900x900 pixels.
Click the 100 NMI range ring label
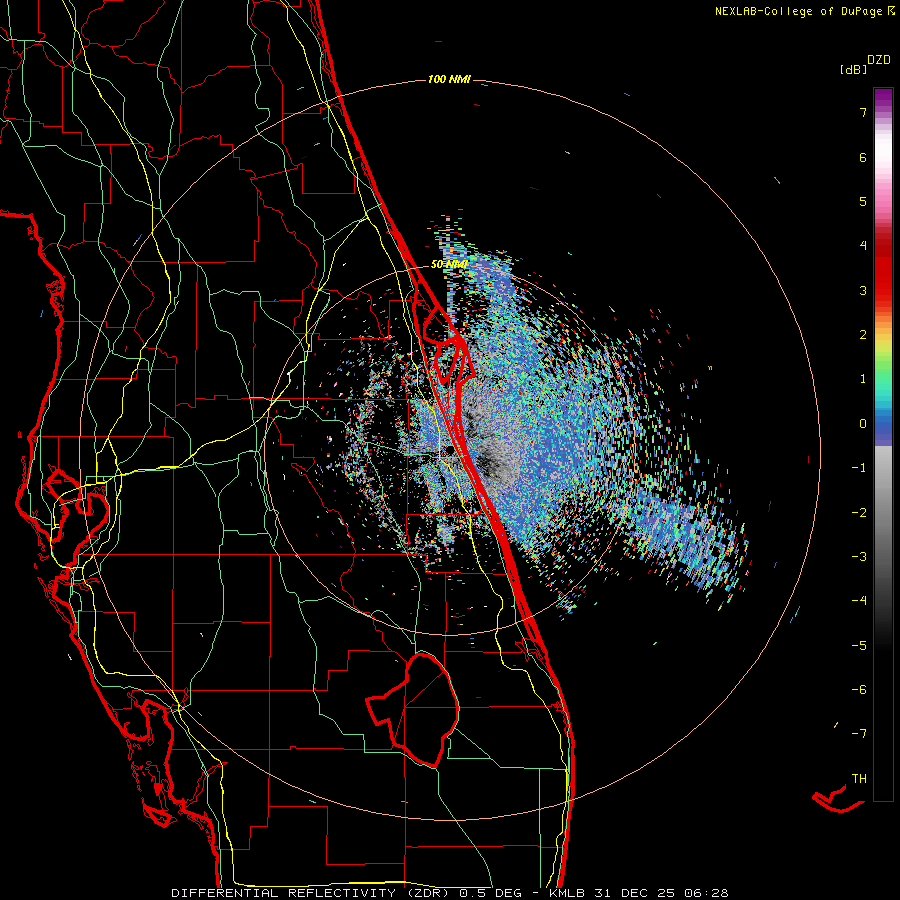click(x=449, y=79)
